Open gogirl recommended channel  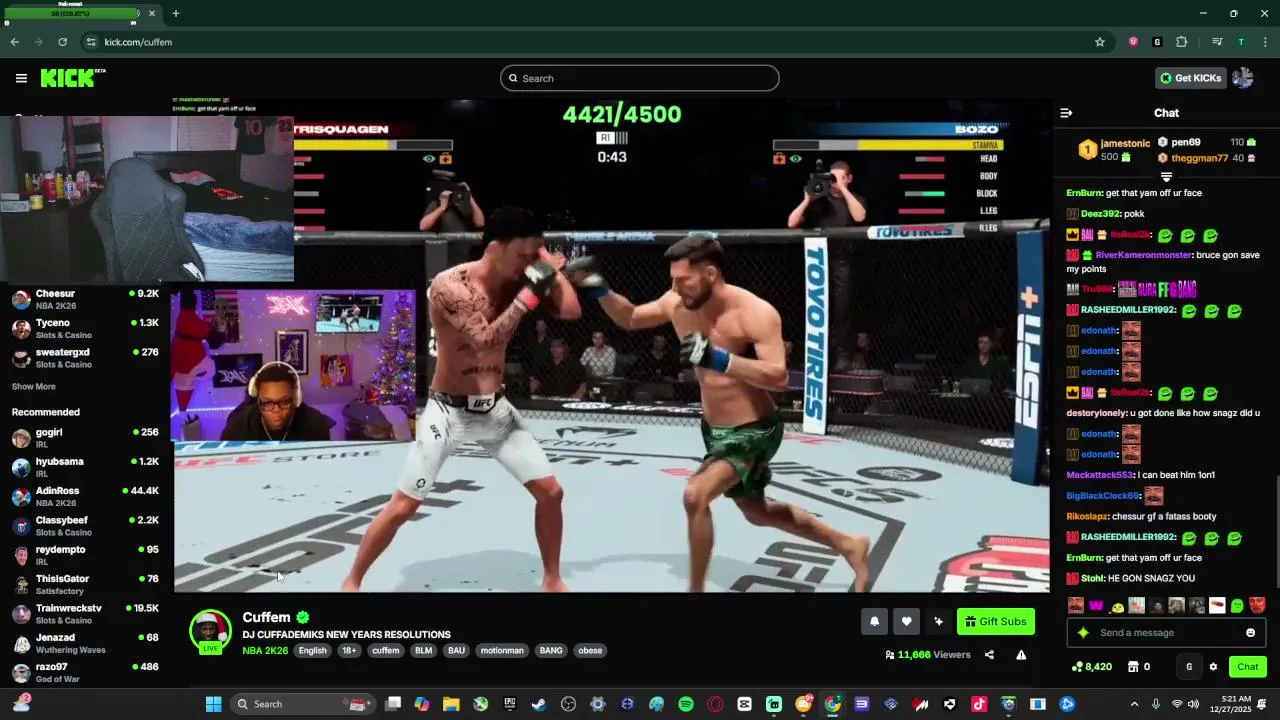pyautogui.click(x=85, y=438)
